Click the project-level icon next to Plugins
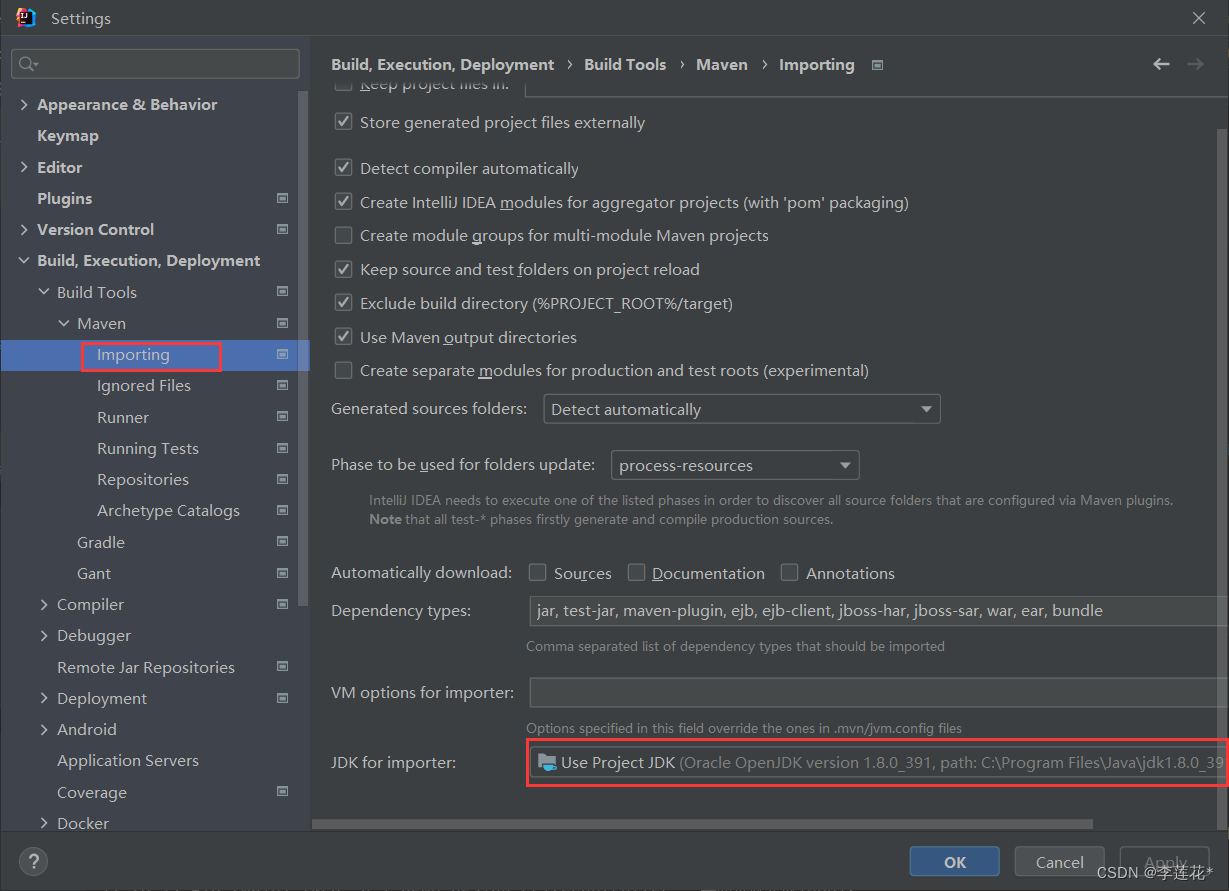This screenshot has height=891, width=1229. [283, 198]
